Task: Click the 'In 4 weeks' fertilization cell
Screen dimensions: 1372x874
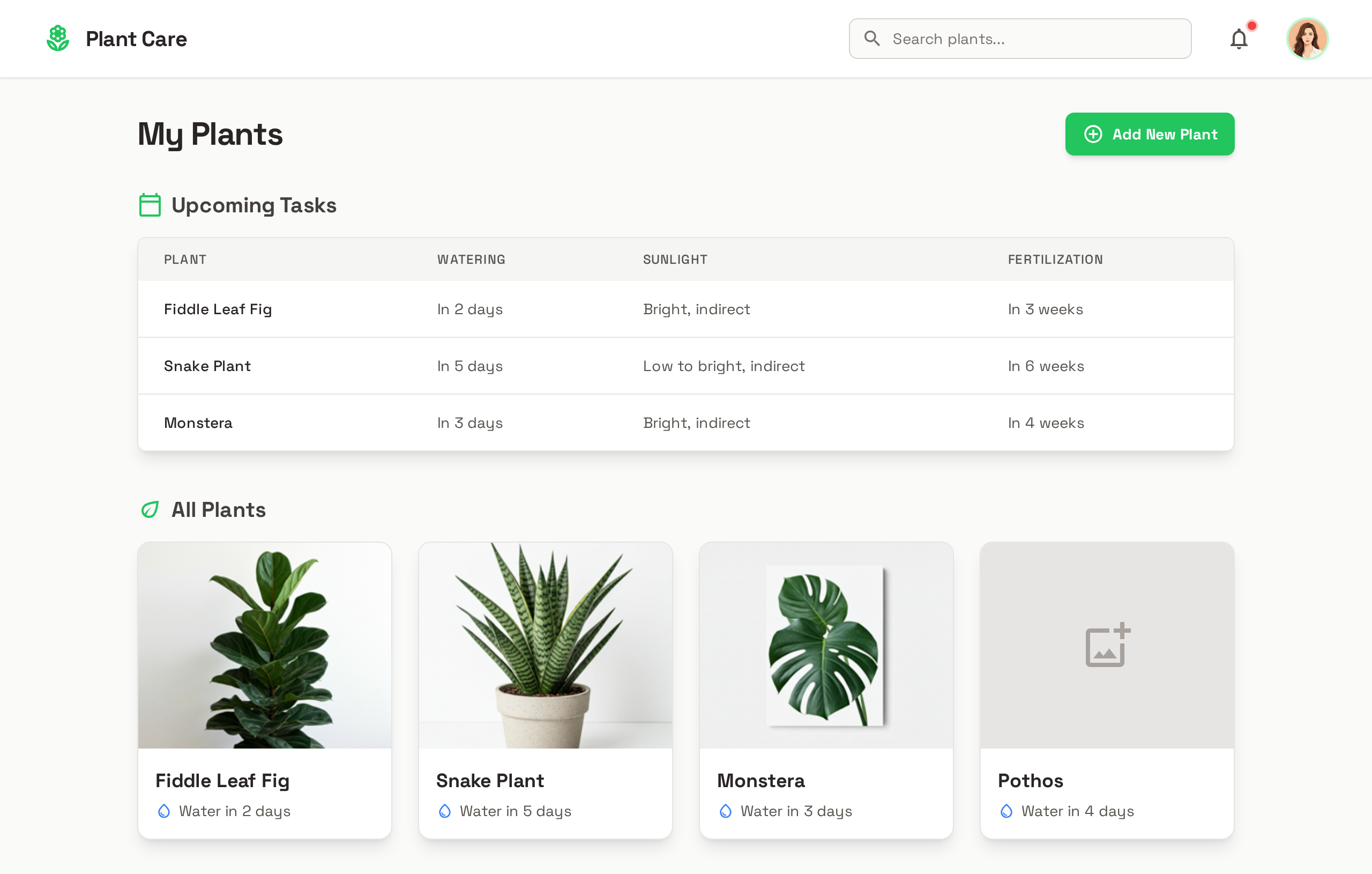Action: (1046, 423)
